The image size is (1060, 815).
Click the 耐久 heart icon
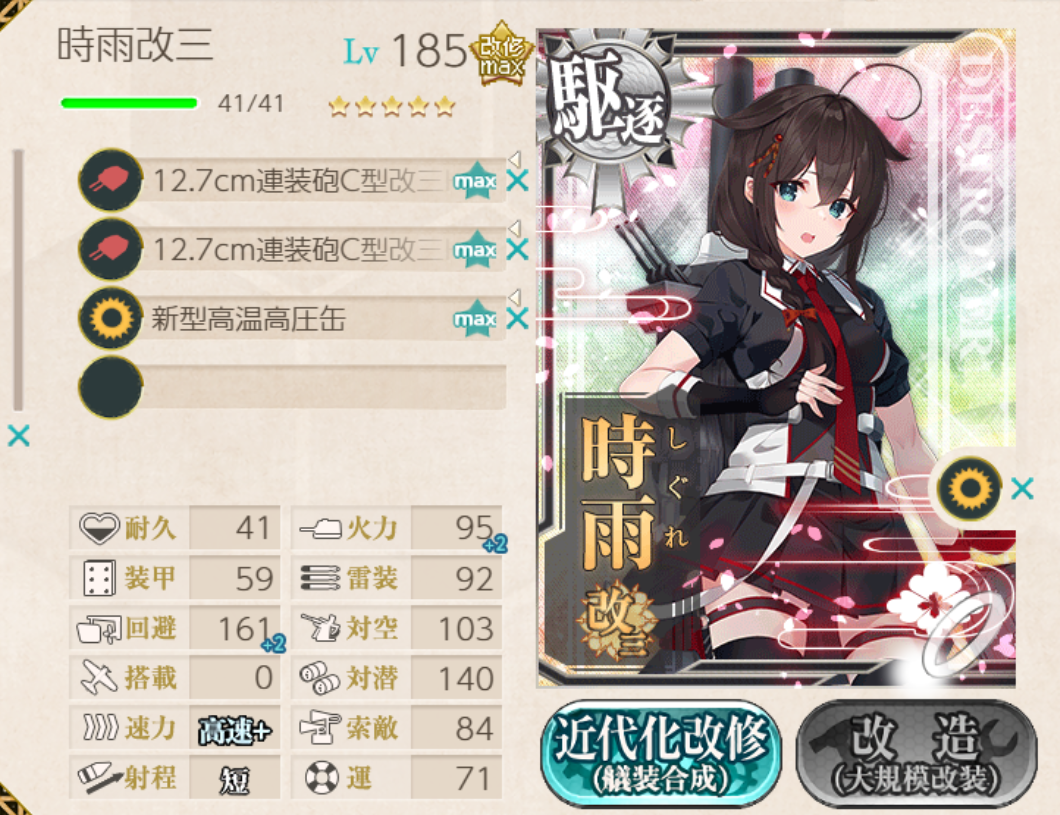click(99, 528)
